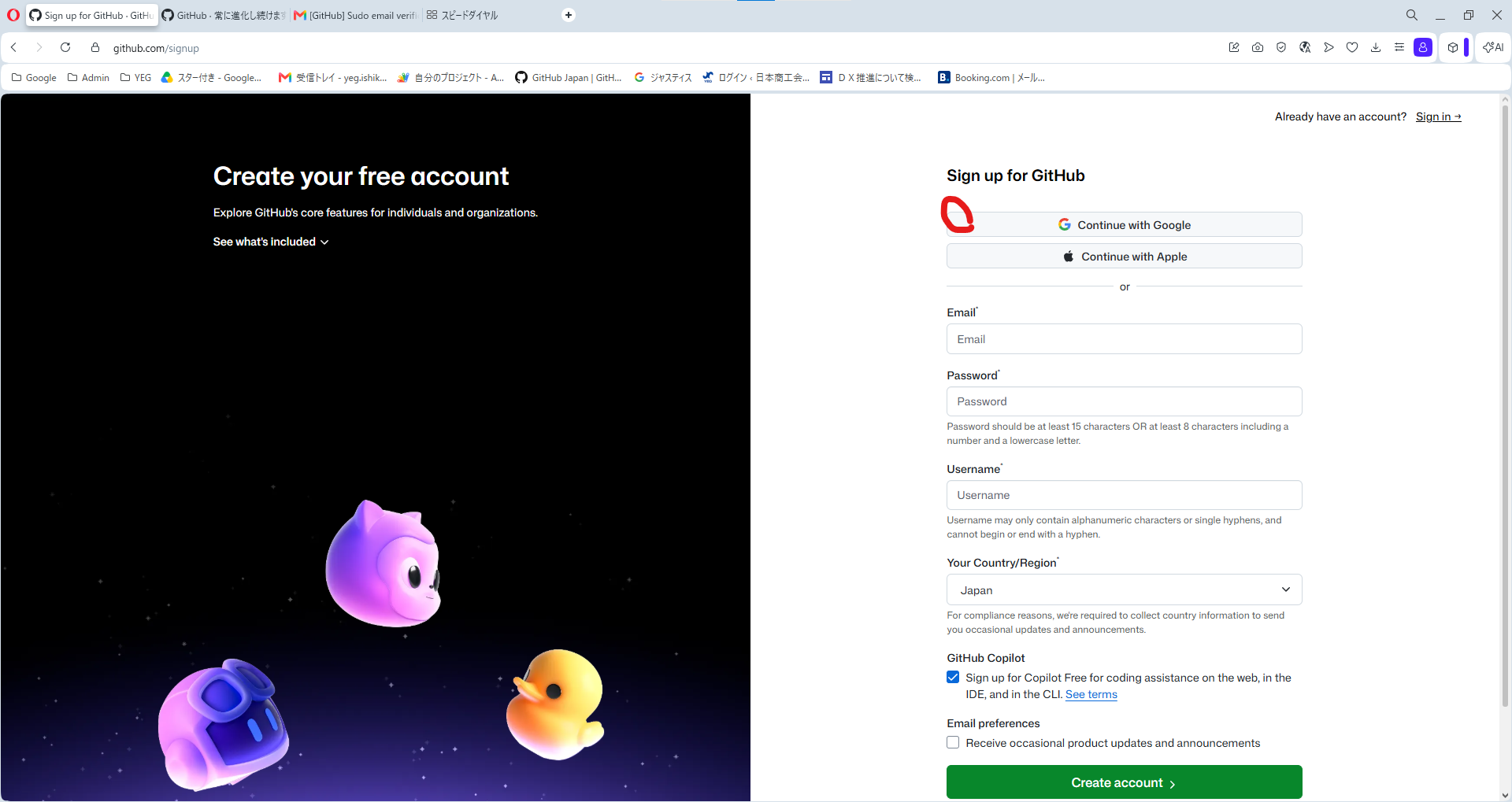Open the YEG bookmarks folder
This screenshot has width=1512, height=802.
pos(135,77)
